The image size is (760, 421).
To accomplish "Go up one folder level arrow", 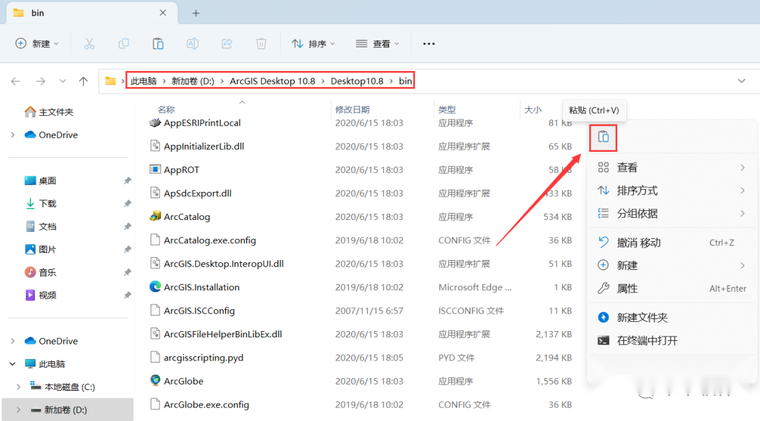I will (83, 81).
